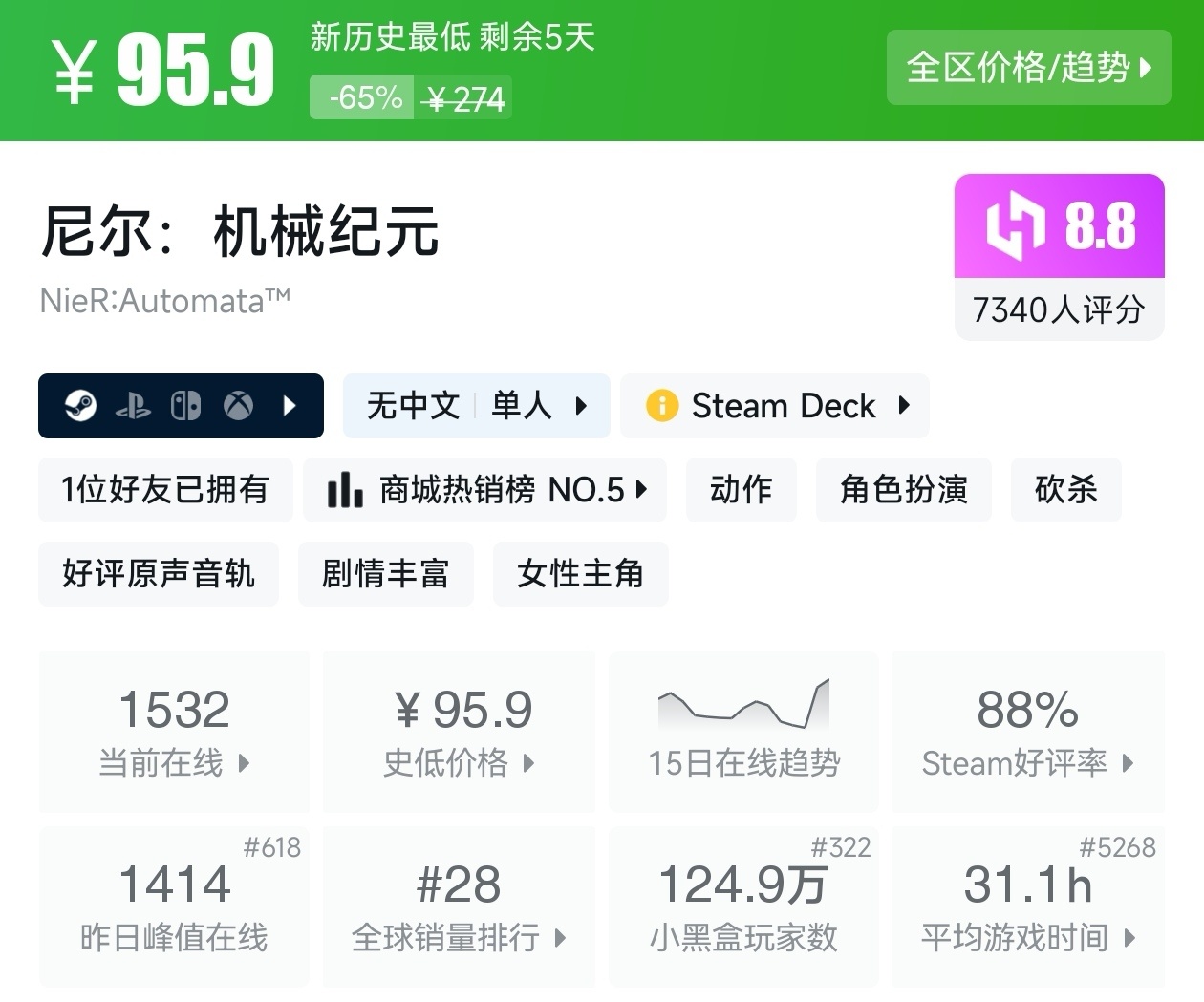
Task: Select the 角色扮演 tag
Action: tap(903, 489)
